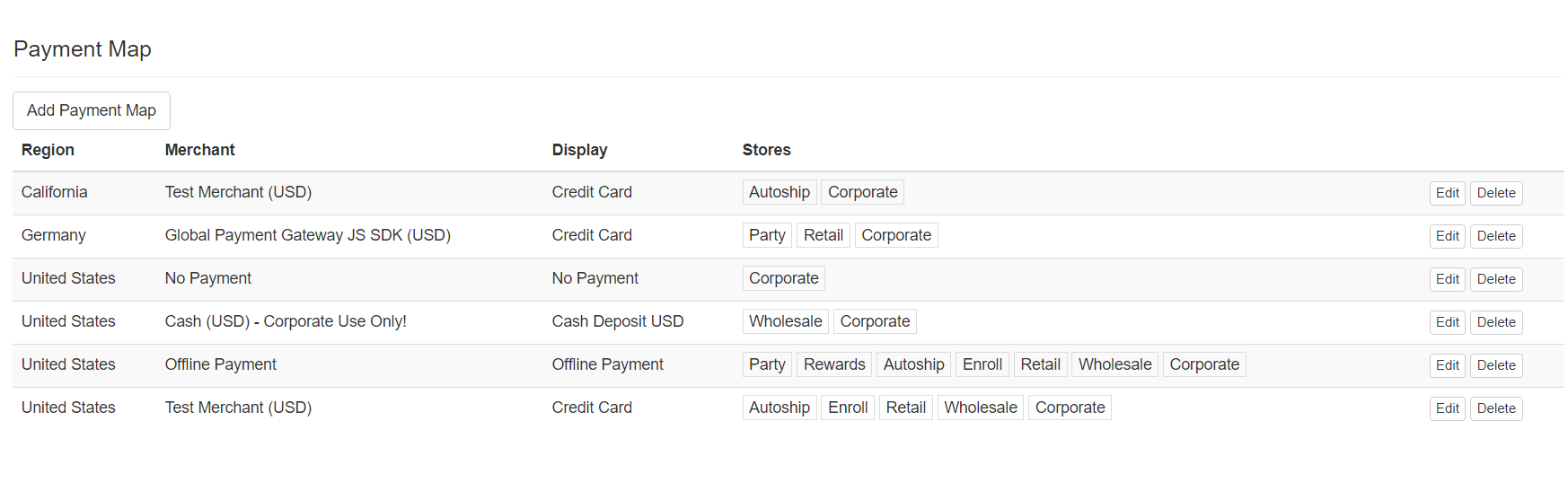Delete the Germany payment map

click(1495, 236)
